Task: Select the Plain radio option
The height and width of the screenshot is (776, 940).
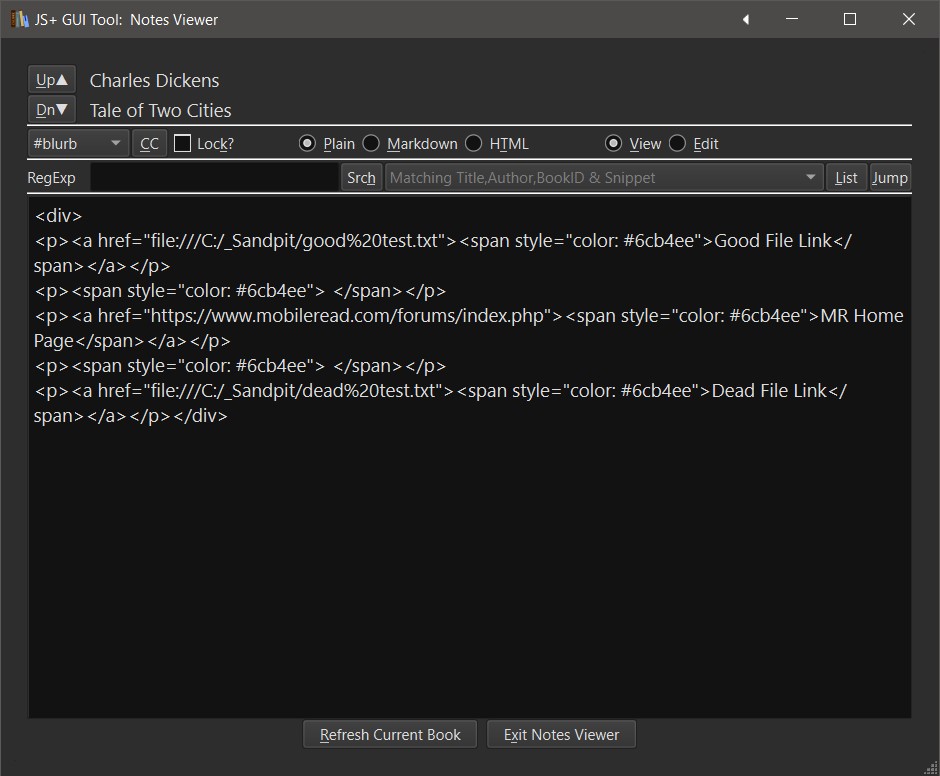Action: coord(308,143)
